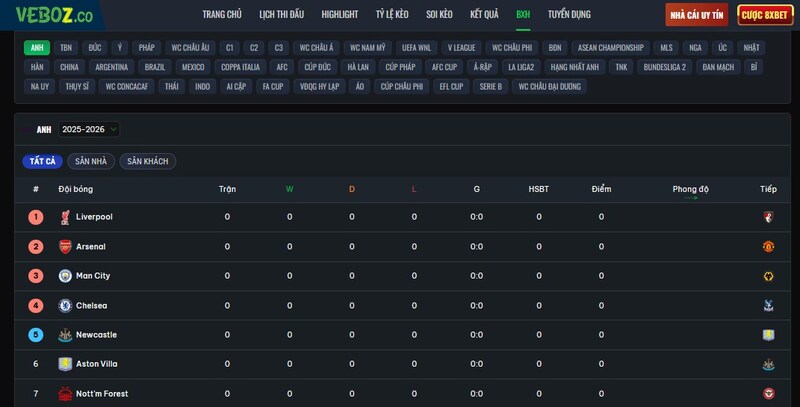Click the Newcastle club crest

pos(65,335)
